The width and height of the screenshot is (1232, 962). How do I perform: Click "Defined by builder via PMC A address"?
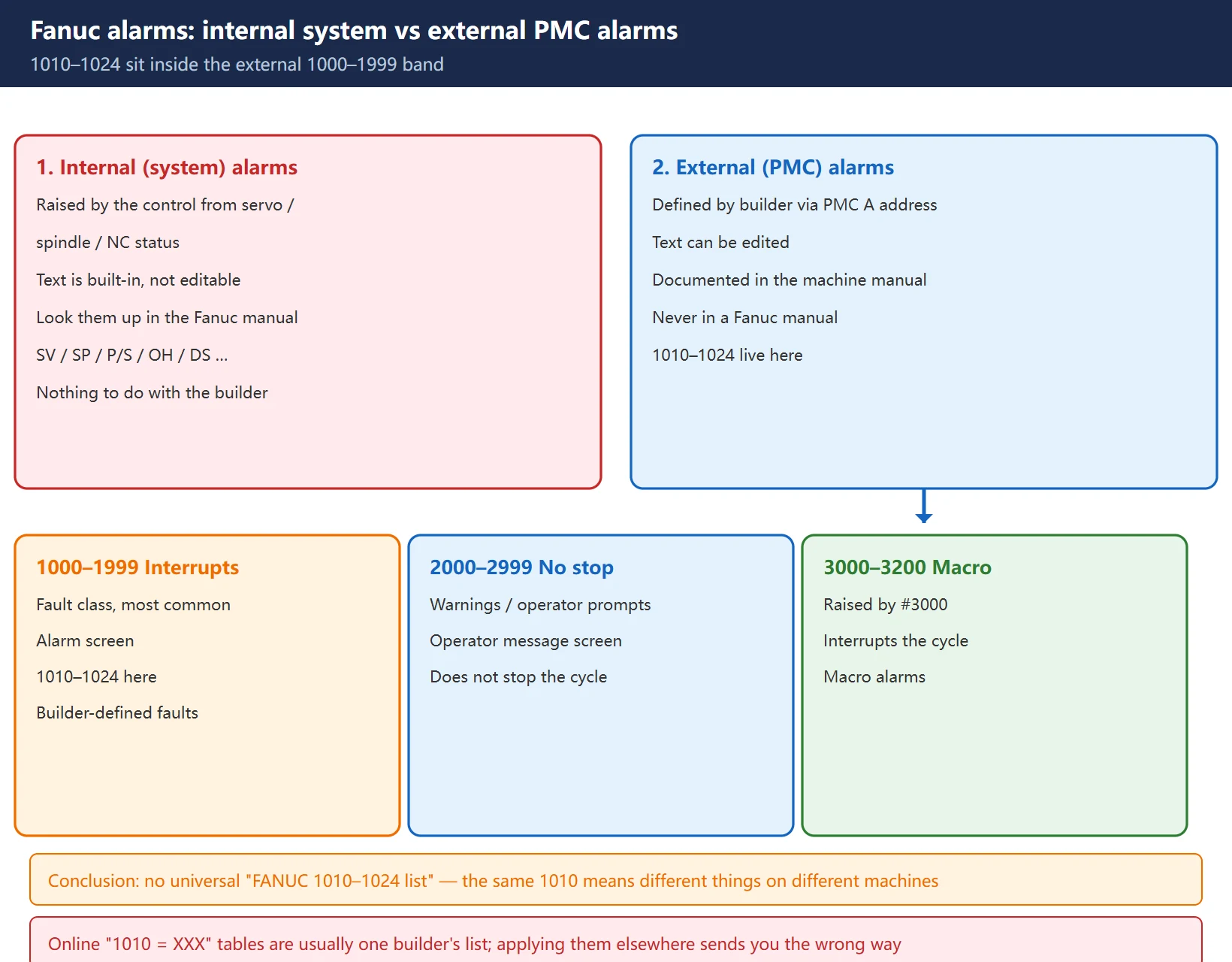coord(795,205)
